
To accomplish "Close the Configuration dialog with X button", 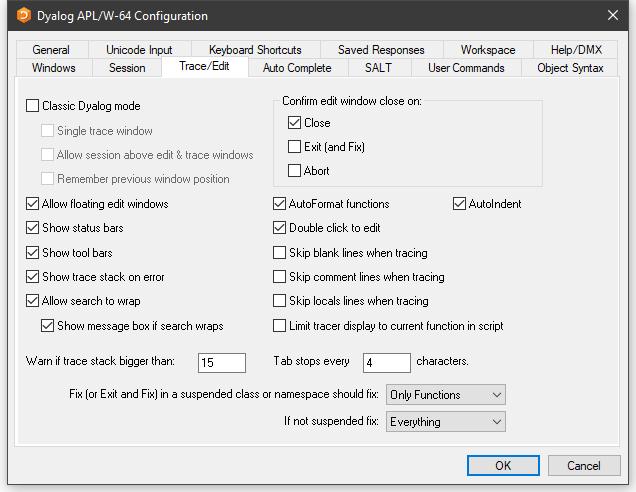I will point(612,16).
